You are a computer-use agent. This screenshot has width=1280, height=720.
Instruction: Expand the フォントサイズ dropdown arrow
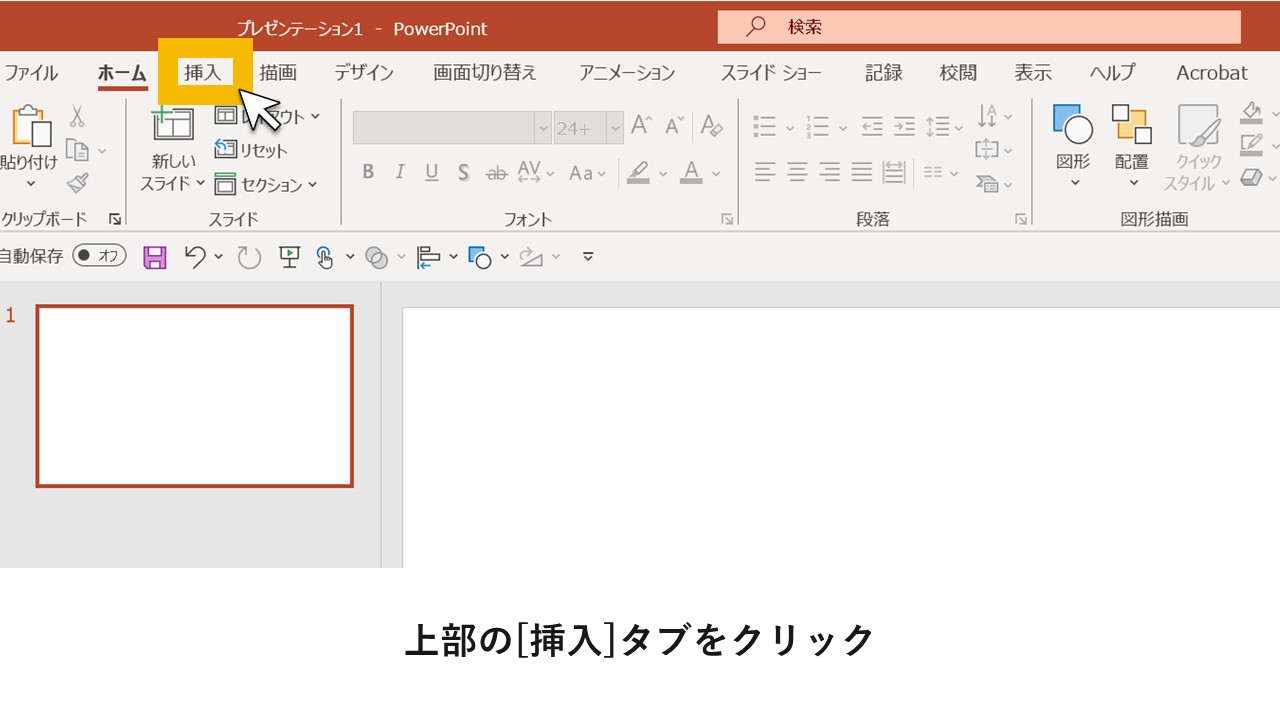[614, 127]
